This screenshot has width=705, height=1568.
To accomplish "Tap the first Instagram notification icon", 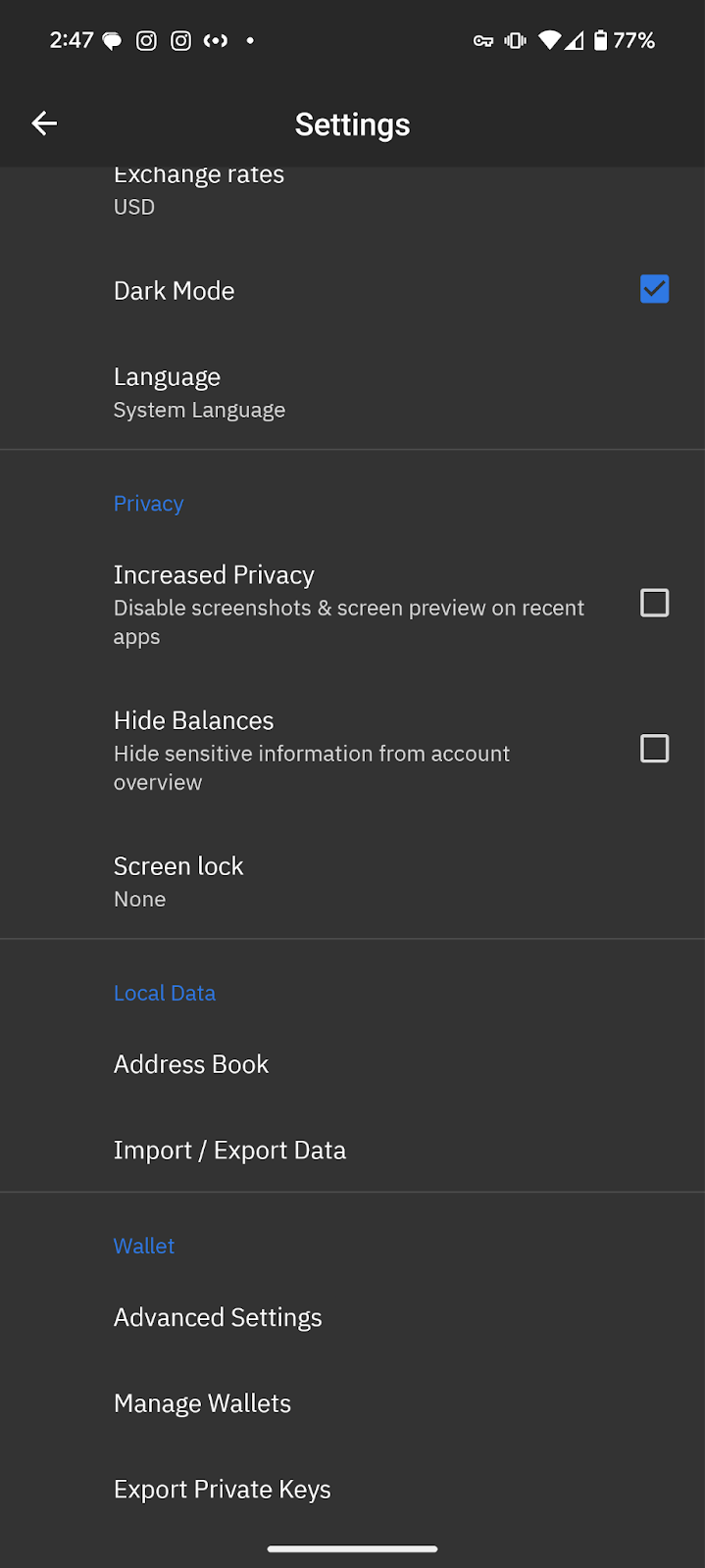I will [146, 40].
